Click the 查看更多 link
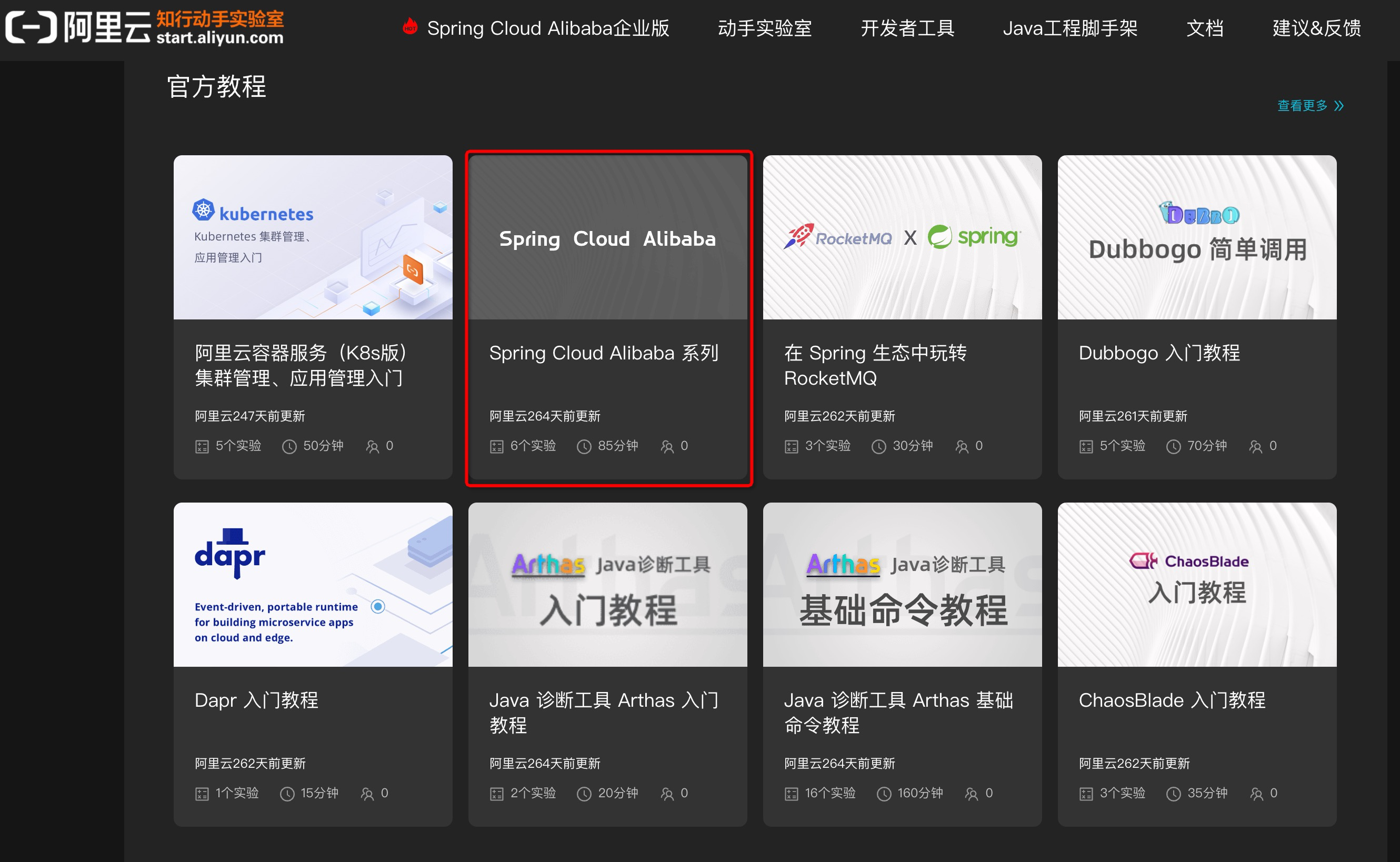1400x862 pixels. [1302, 105]
